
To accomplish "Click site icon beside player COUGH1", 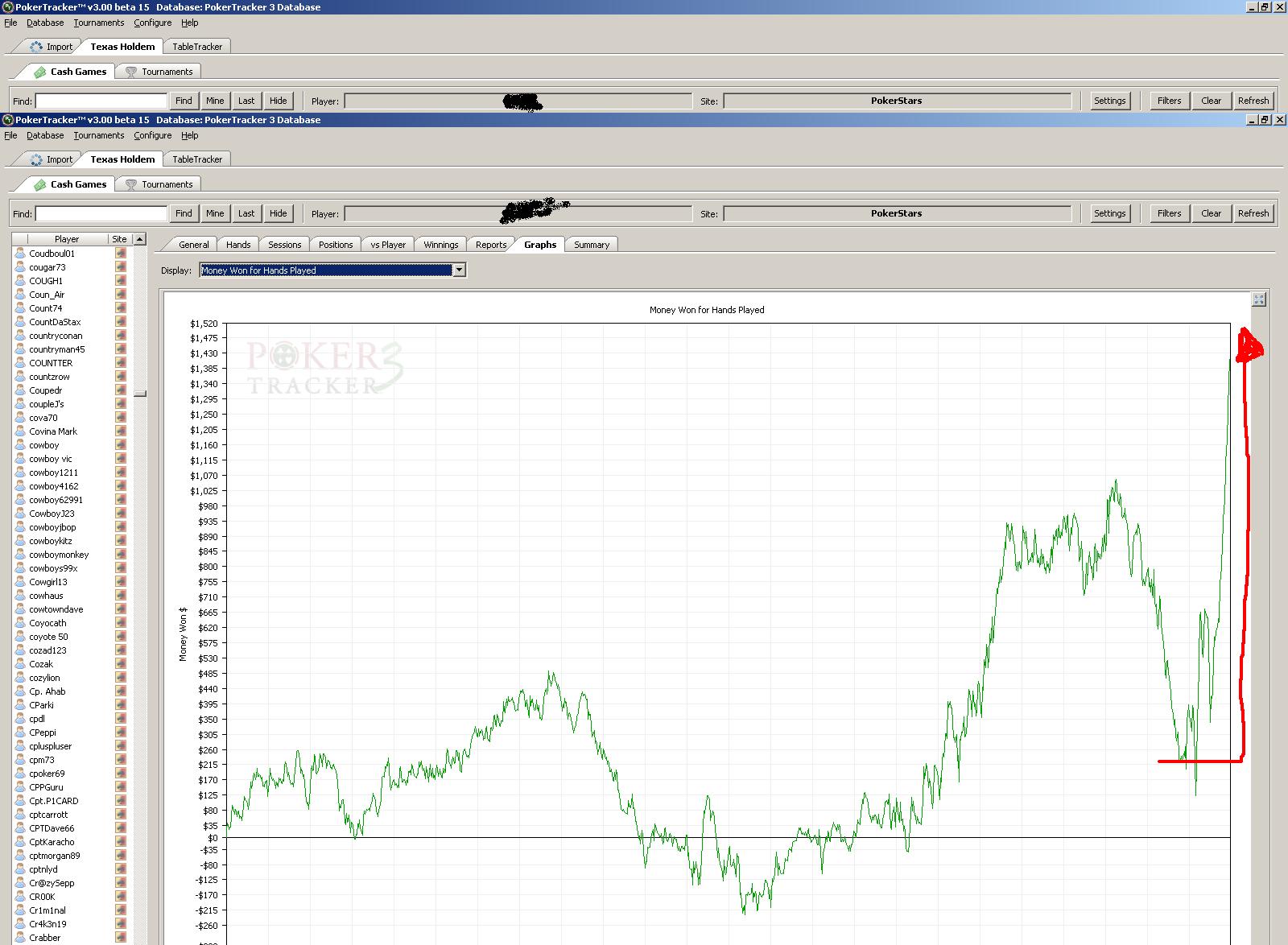I will pyautogui.click(x=121, y=281).
